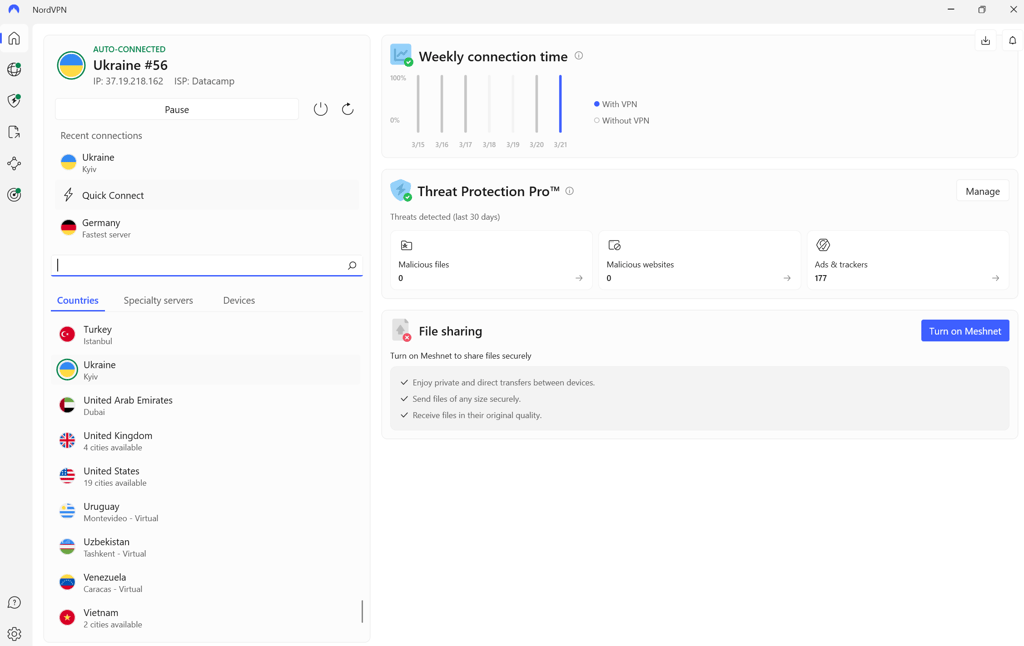Click the download updates icon
This screenshot has width=1024, height=646.
(985, 40)
